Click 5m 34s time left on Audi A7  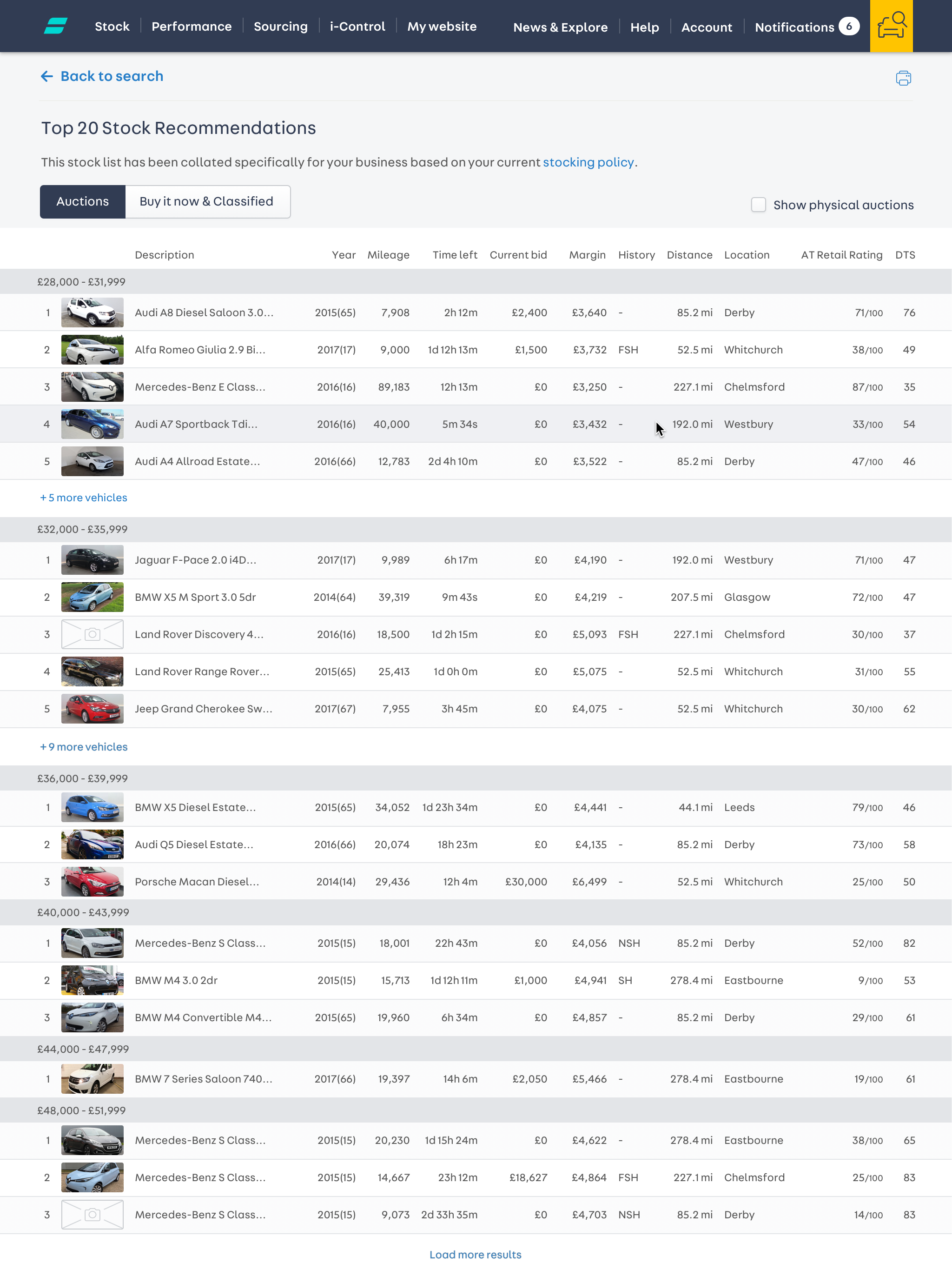point(459,424)
